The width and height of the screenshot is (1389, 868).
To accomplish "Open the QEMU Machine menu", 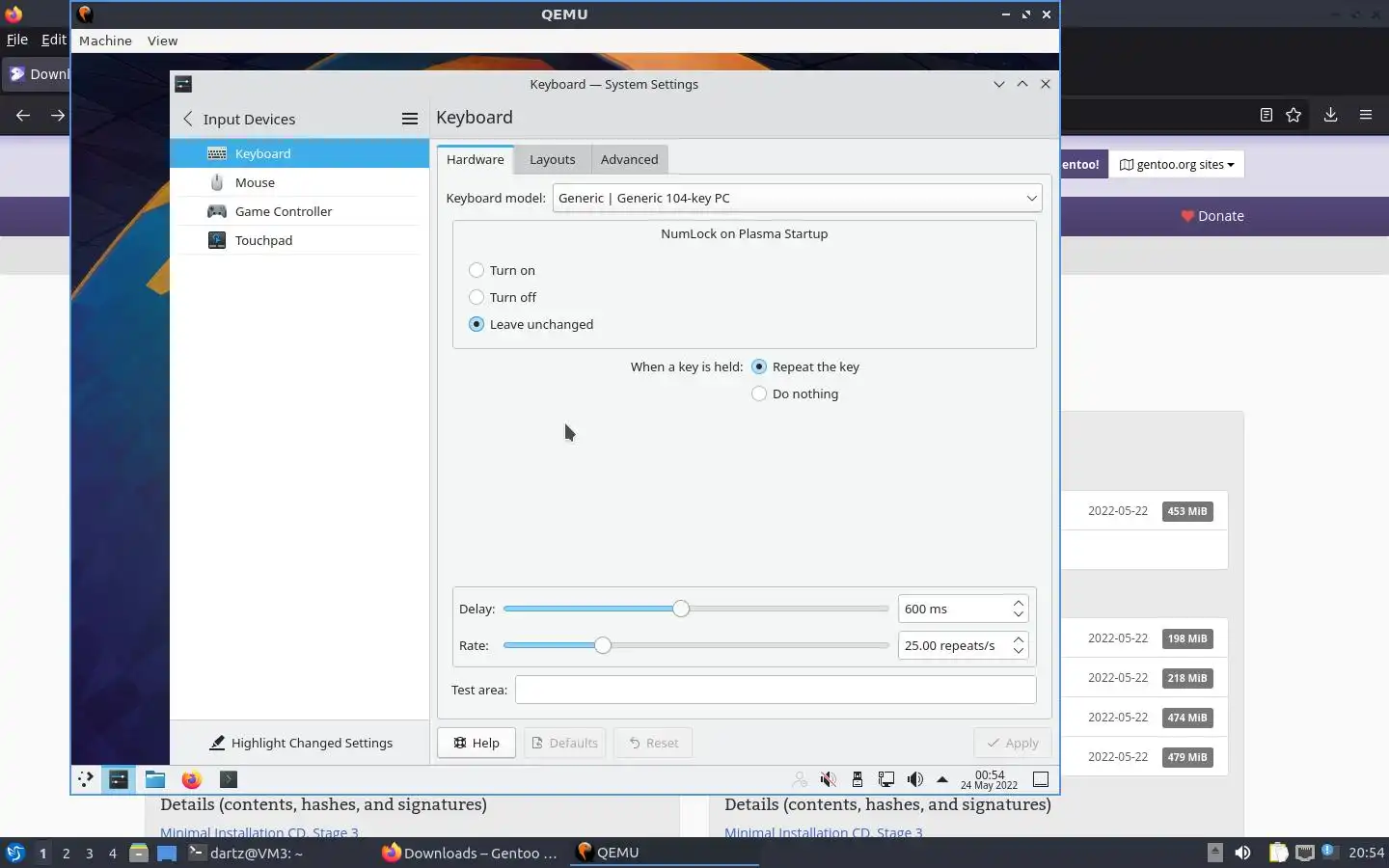I will point(105,41).
